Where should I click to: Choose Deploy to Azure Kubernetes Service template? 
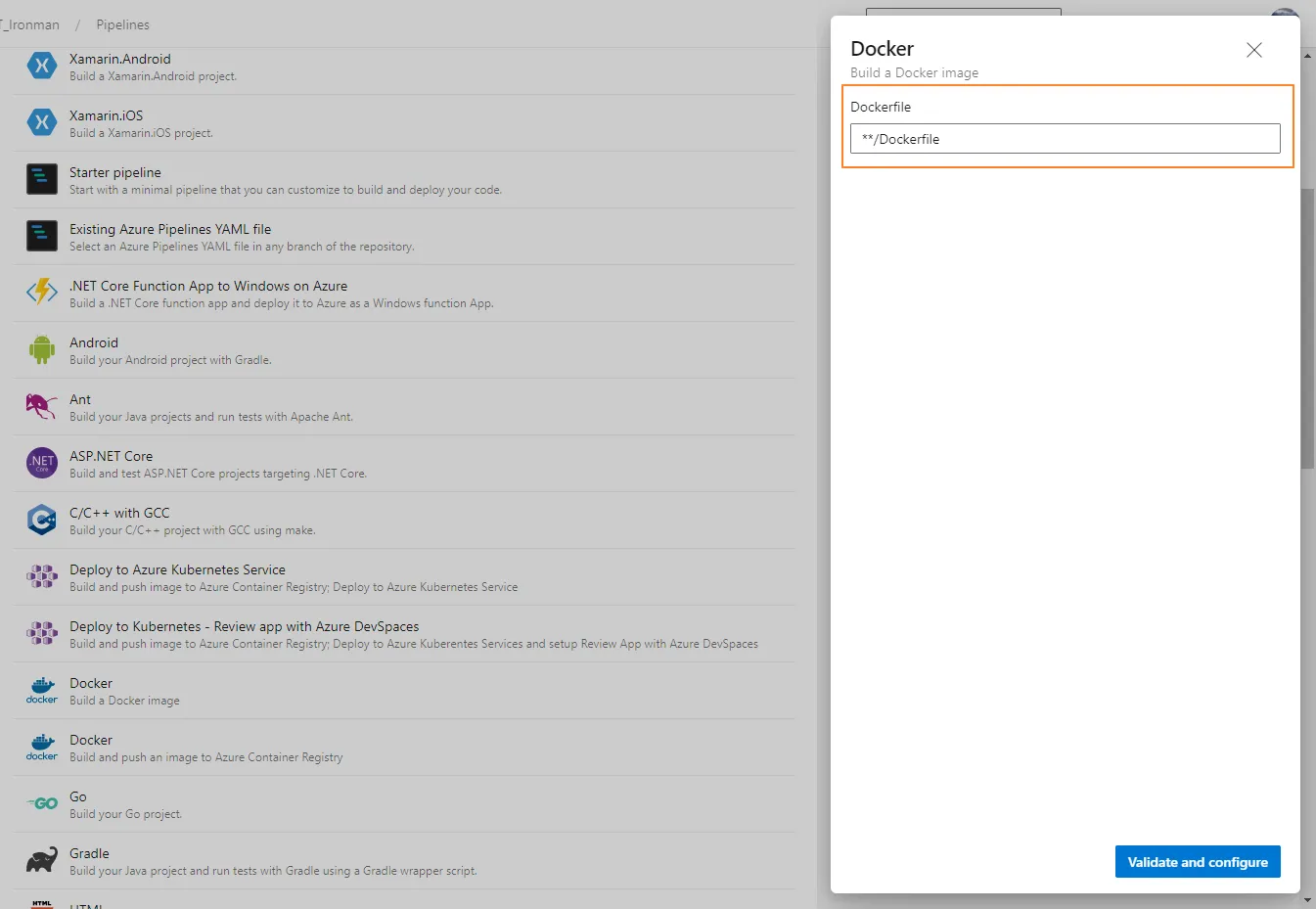(x=177, y=570)
